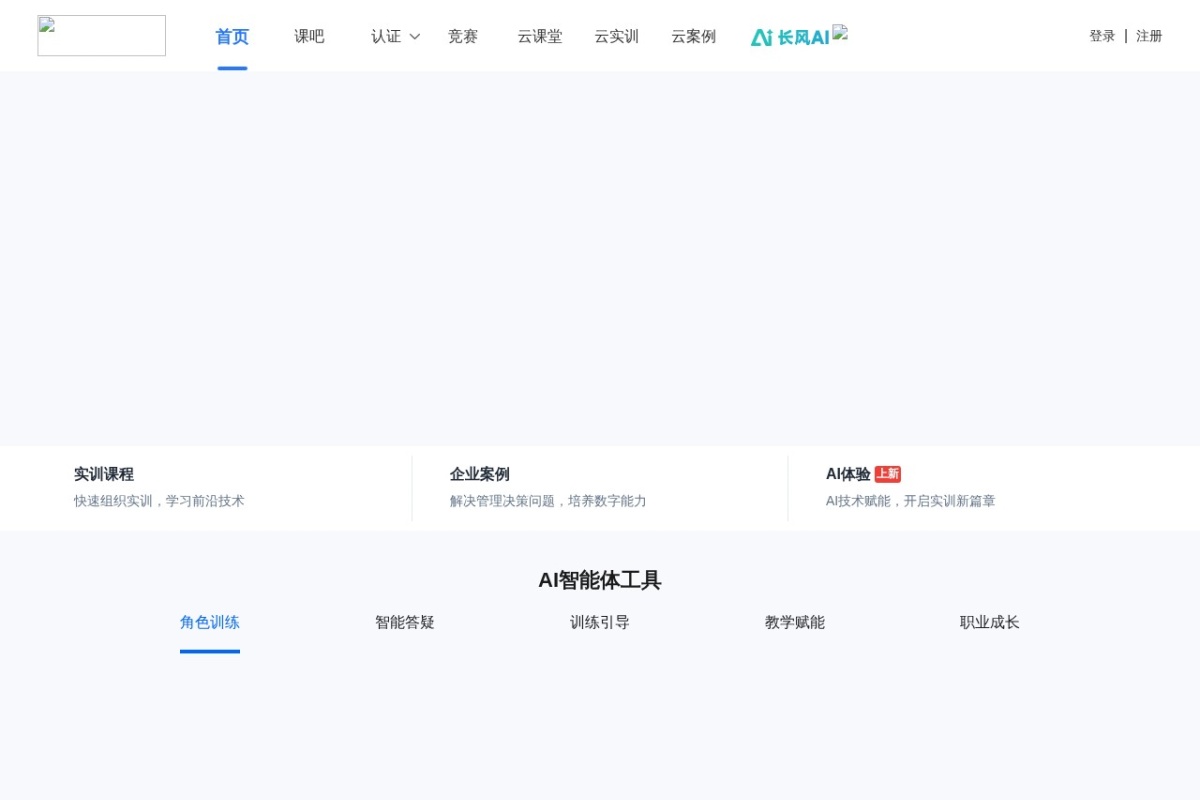Image resolution: width=1200 pixels, height=800 pixels.
Task: Click text 快速组织实训，学习前沿技术
Action: (159, 501)
